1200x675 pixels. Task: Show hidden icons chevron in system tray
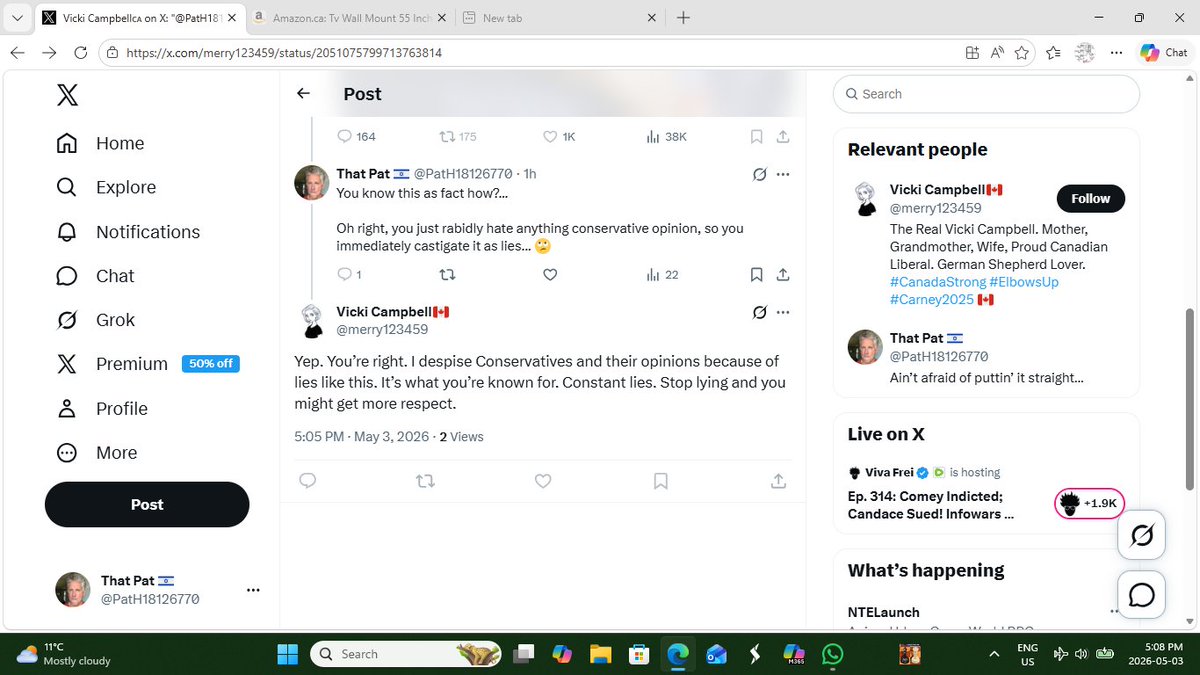pos(993,654)
